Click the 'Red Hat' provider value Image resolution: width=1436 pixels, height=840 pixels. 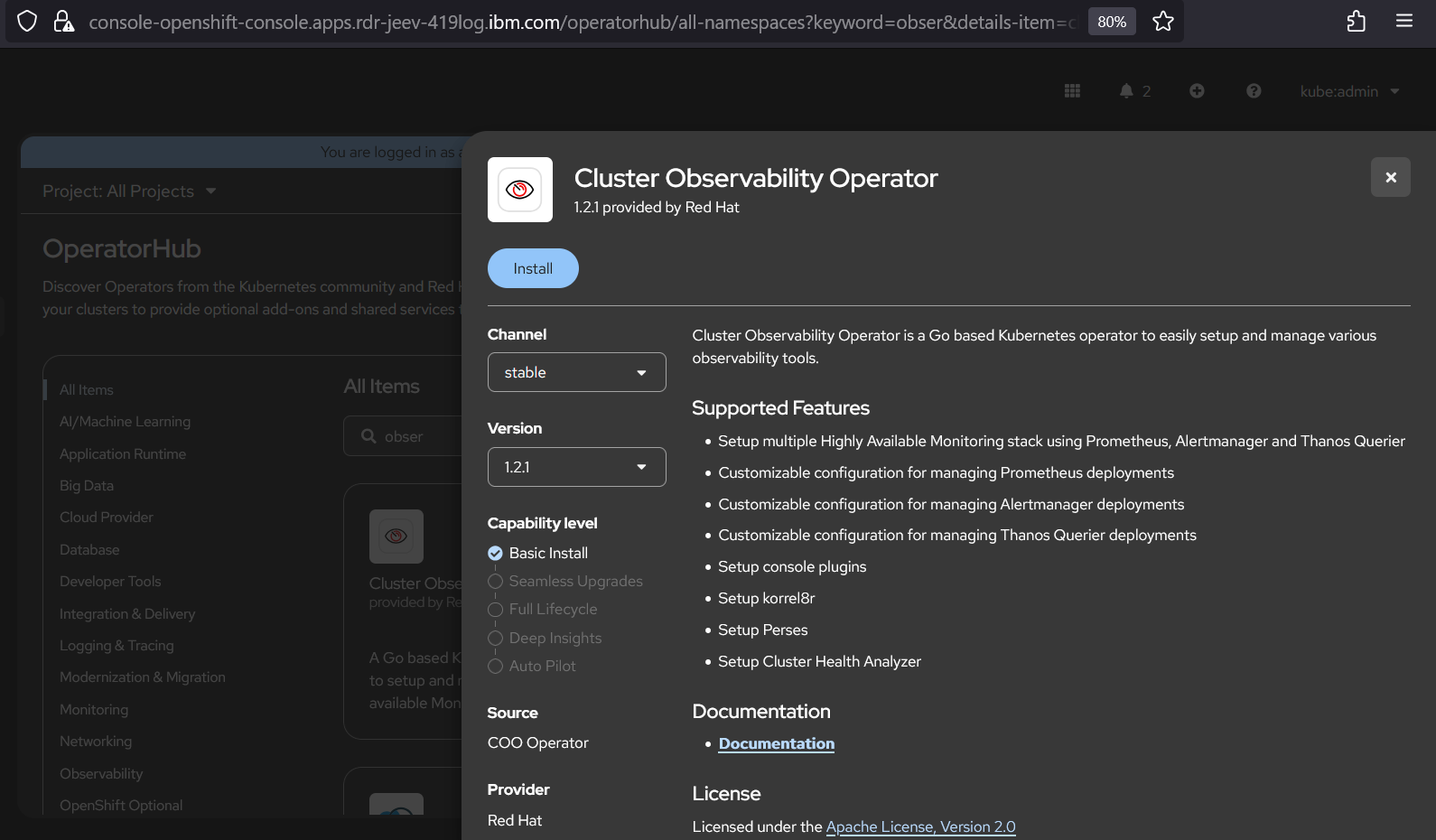click(x=515, y=821)
